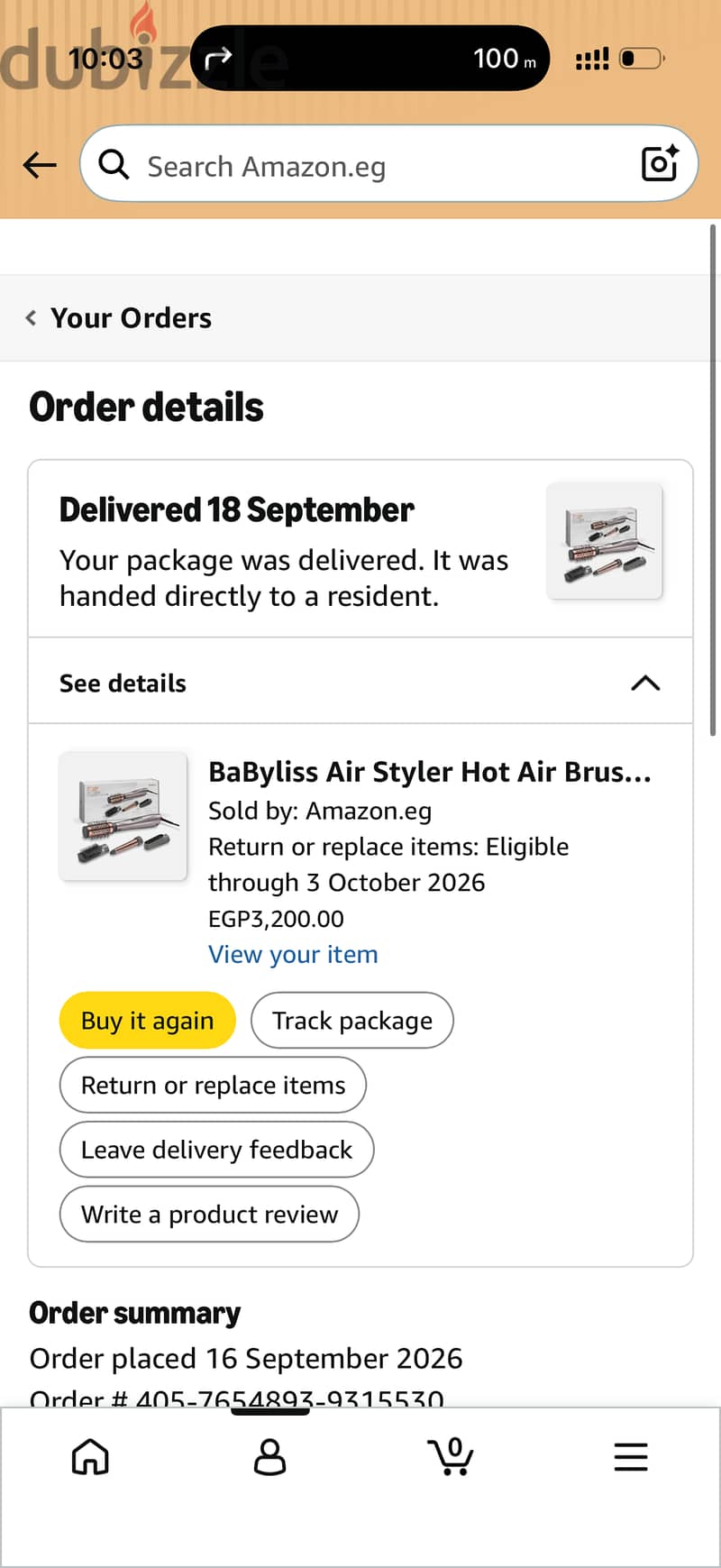The width and height of the screenshot is (721, 1568).
Task: Open View your item link
Action: pos(293,955)
